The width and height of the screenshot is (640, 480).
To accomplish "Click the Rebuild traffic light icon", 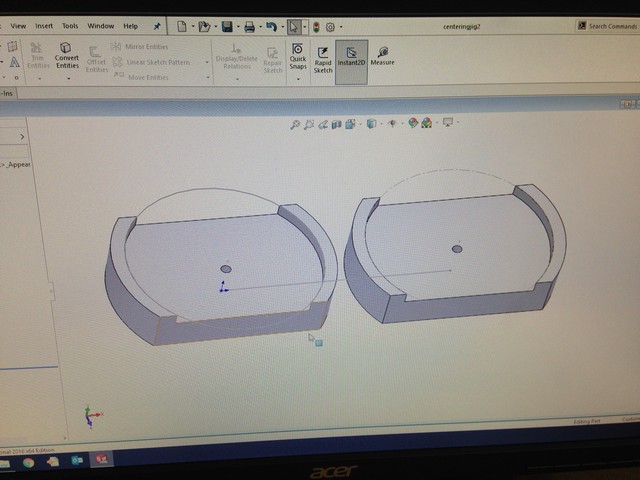I will pos(317,26).
